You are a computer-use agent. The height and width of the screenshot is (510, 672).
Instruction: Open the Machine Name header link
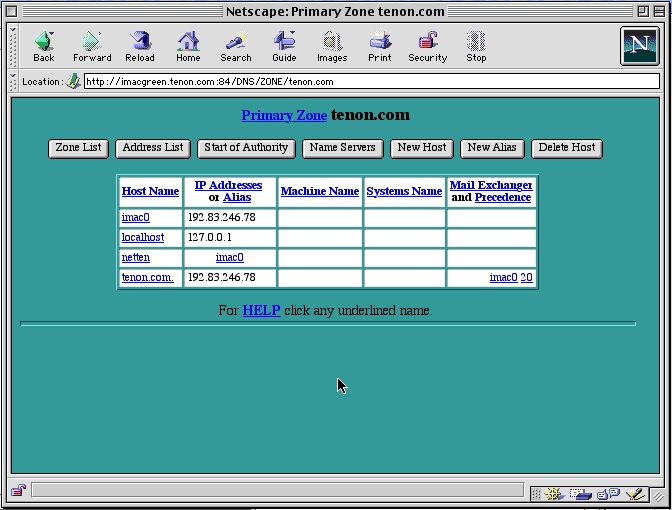320,191
